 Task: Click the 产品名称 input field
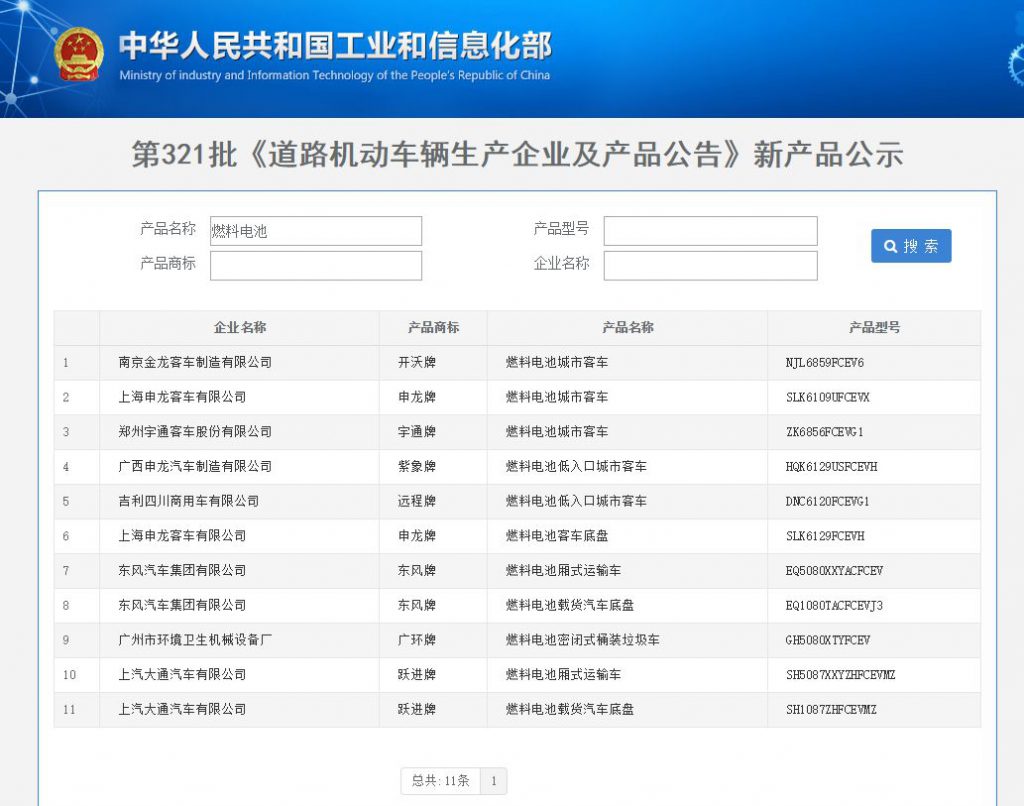click(x=315, y=231)
